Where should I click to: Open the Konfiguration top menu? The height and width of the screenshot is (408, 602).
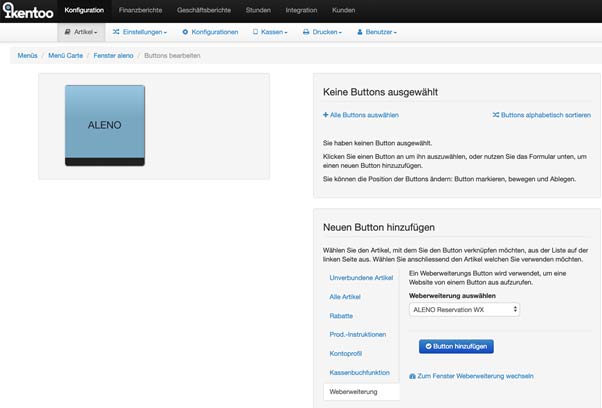coord(84,10)
